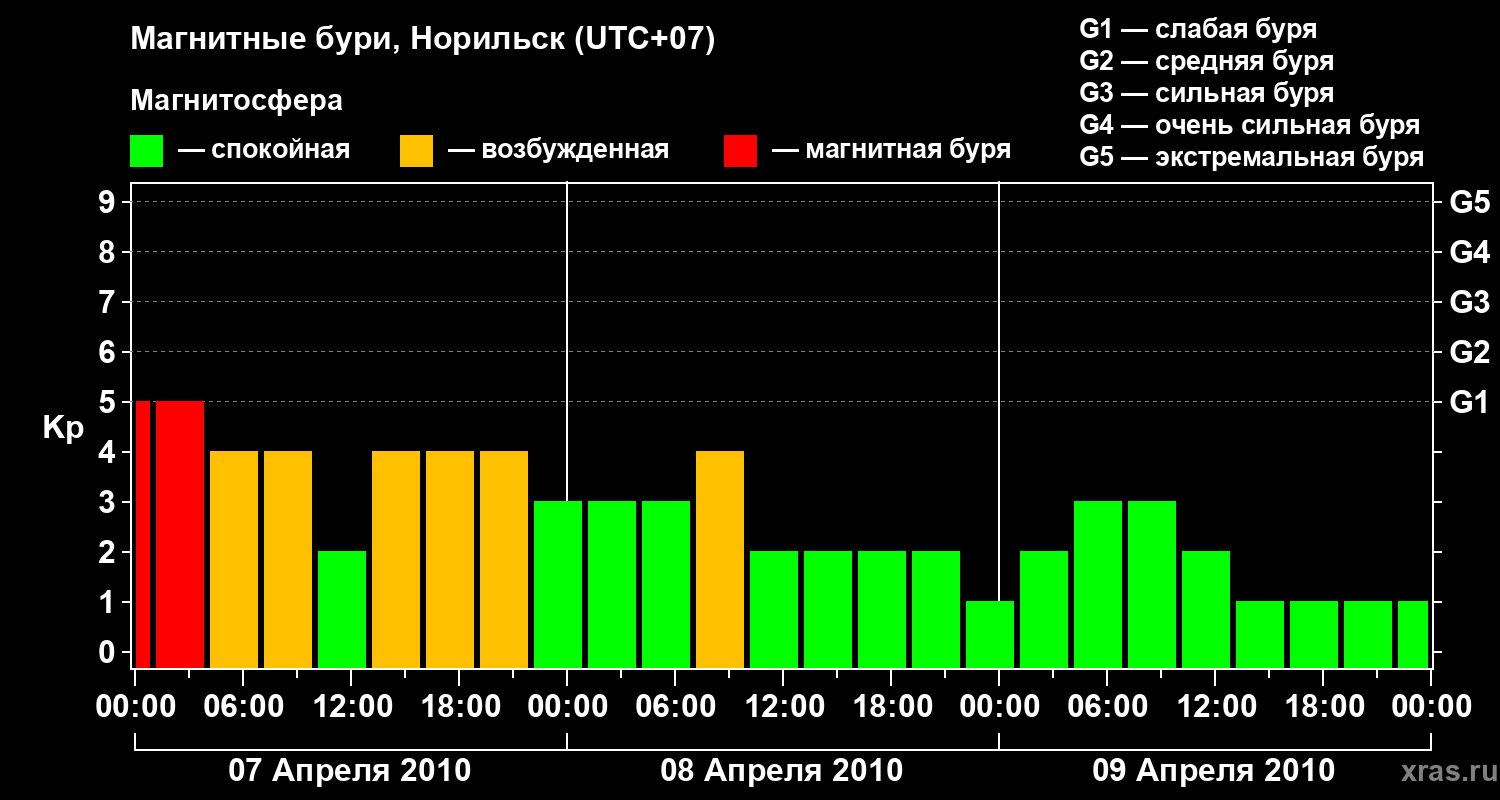Click the Kp axis value 0
1500x800 pixels.
[109, 652]
